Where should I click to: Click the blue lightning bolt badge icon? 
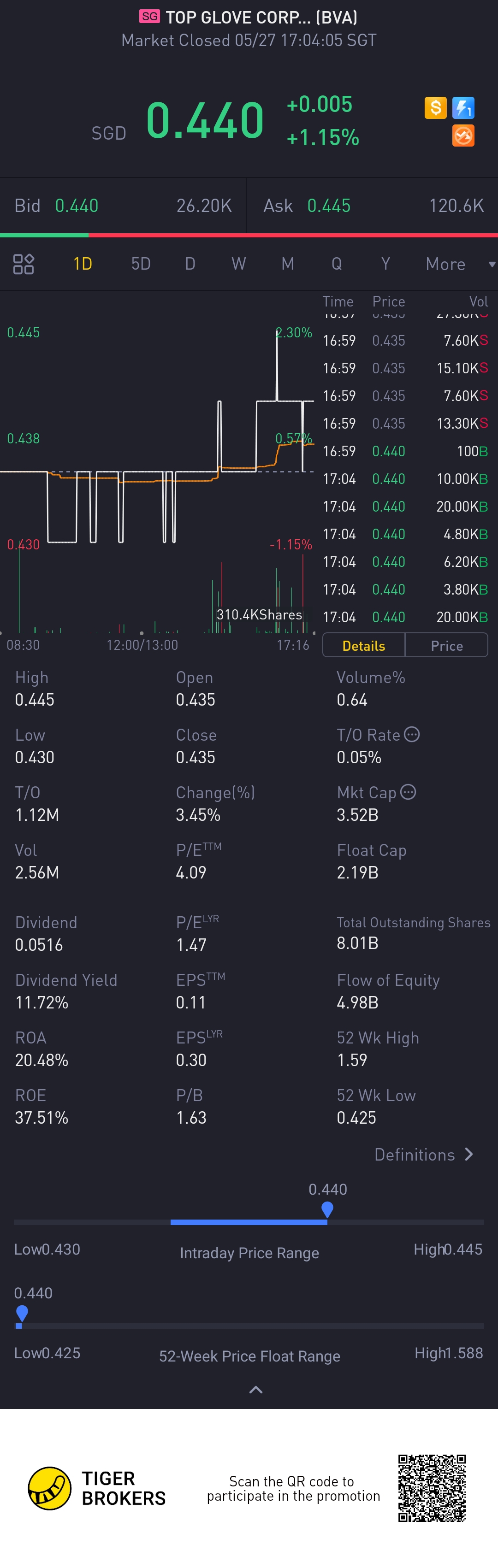tap(463, 108)
